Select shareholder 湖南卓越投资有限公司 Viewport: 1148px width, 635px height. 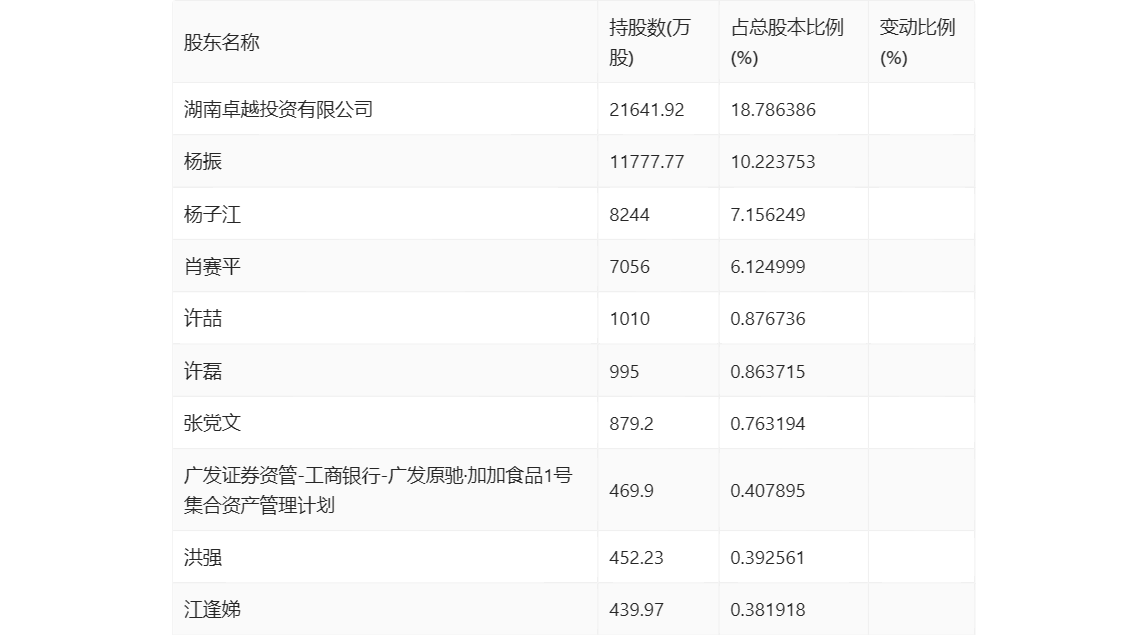(x=278, y=109)
